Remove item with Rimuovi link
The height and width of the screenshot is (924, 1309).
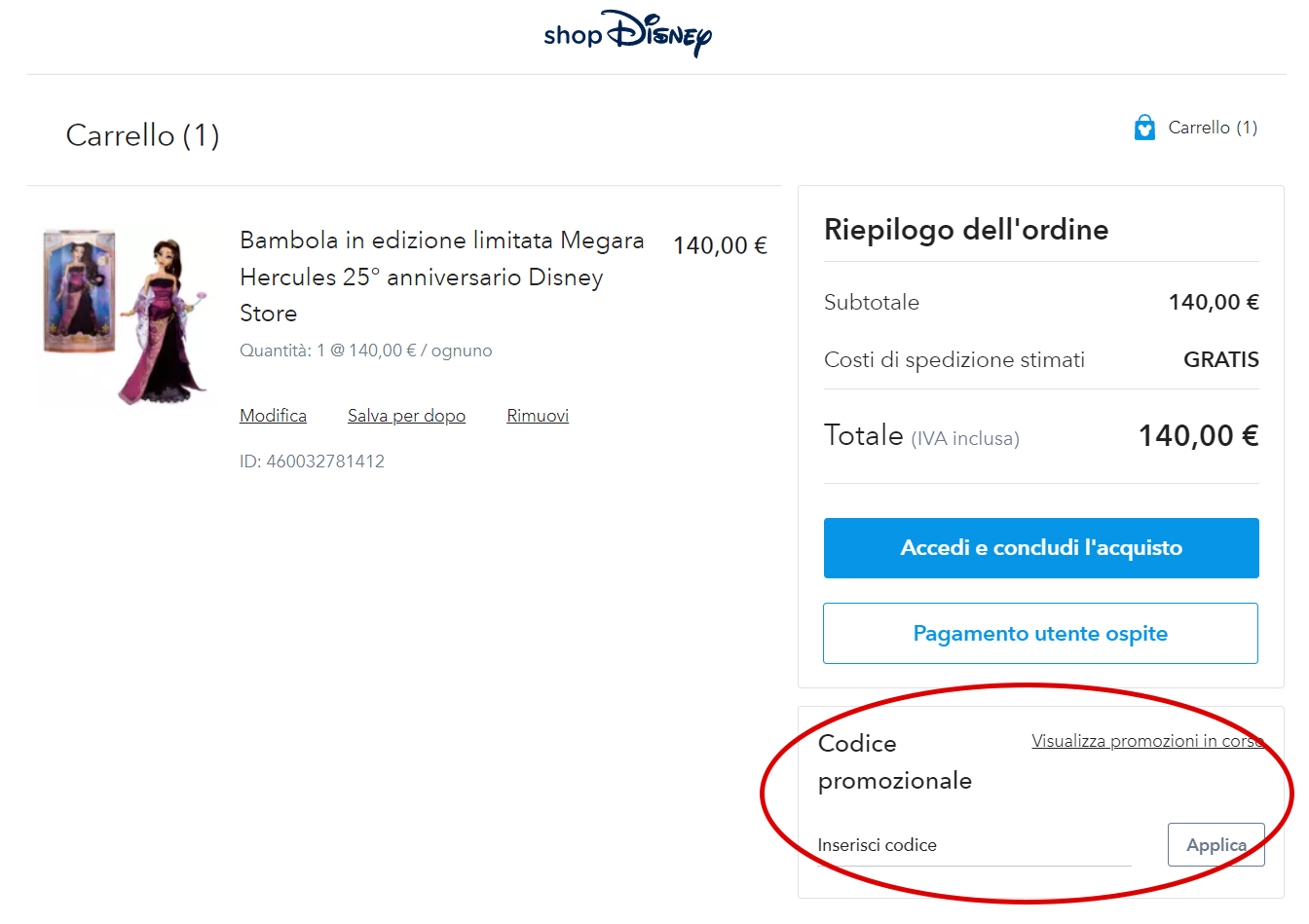[x=538, y=416]
